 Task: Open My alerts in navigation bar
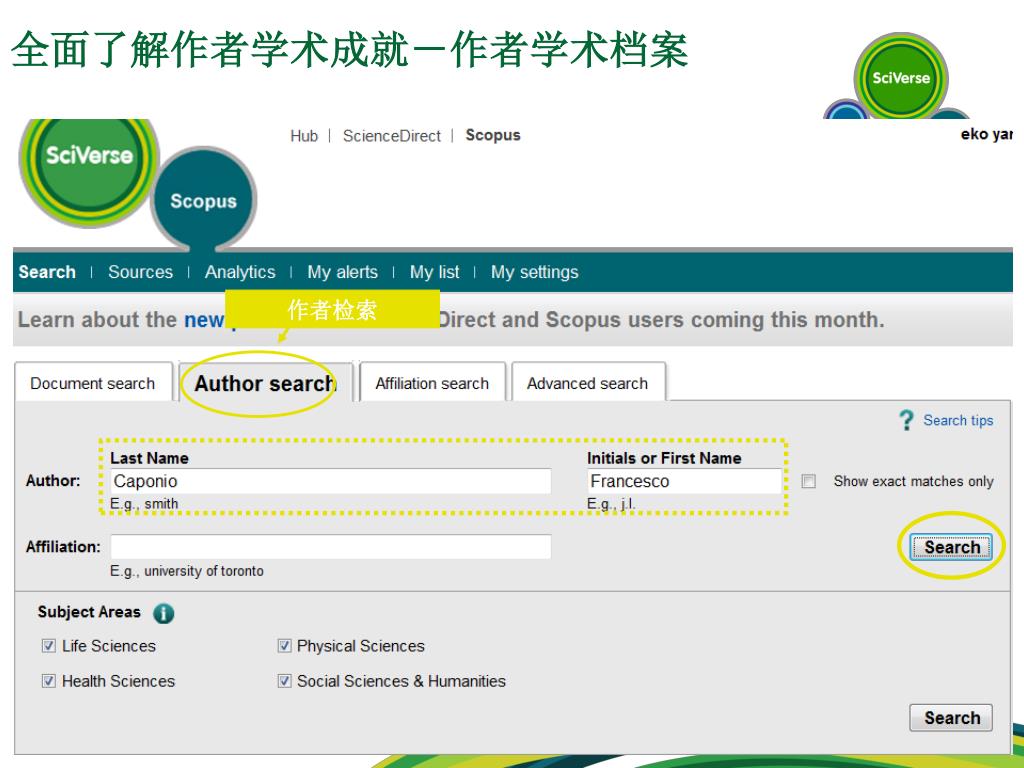click(x=343, y=272)
